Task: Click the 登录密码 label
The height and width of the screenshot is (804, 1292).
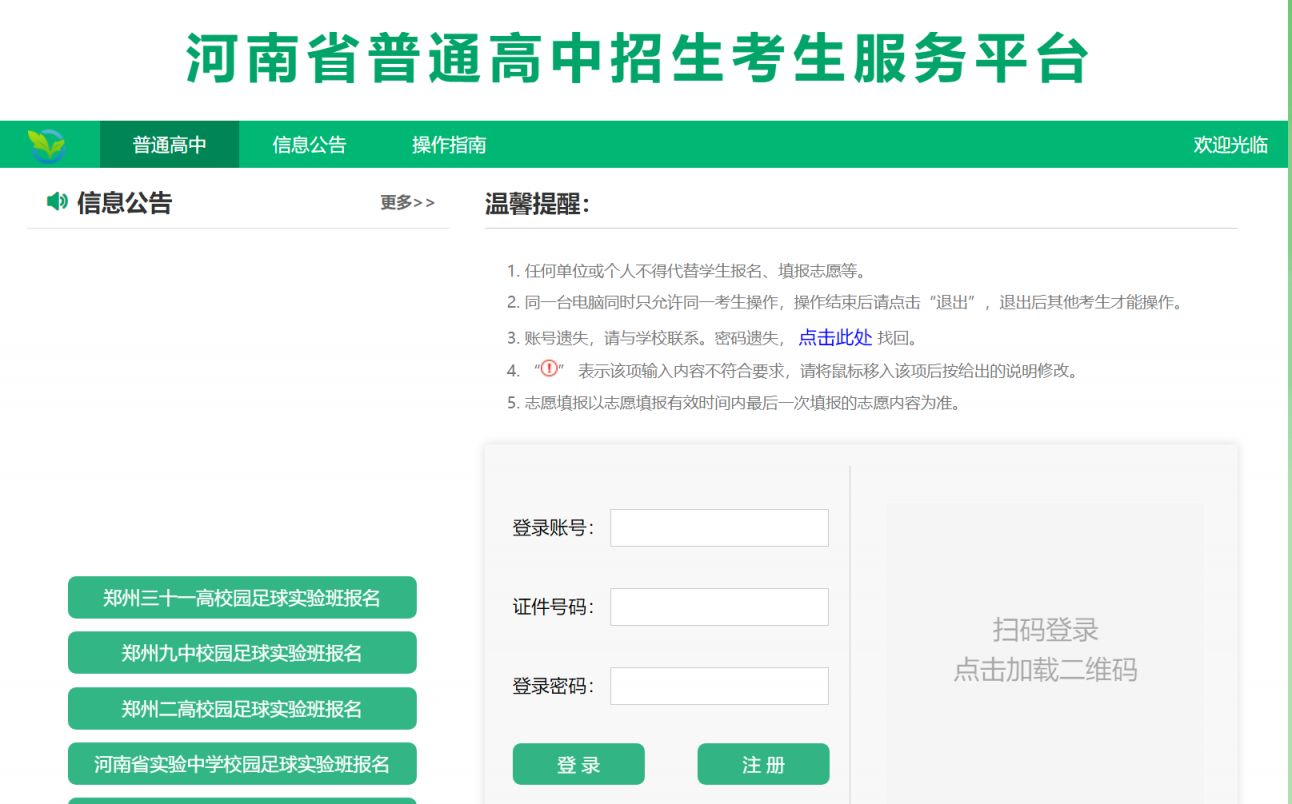Action: click(553, 686)
